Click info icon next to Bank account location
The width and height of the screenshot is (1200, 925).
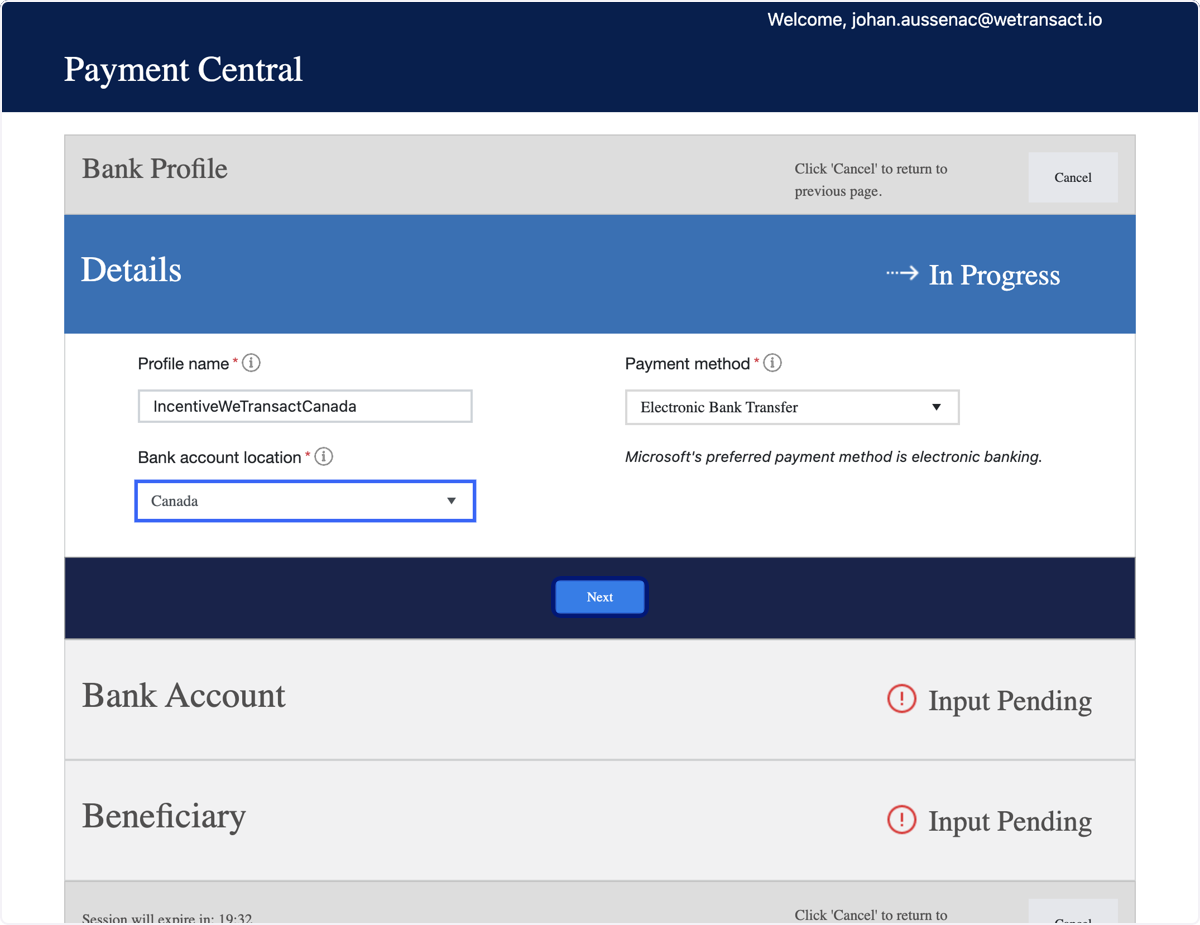(324, 457)
